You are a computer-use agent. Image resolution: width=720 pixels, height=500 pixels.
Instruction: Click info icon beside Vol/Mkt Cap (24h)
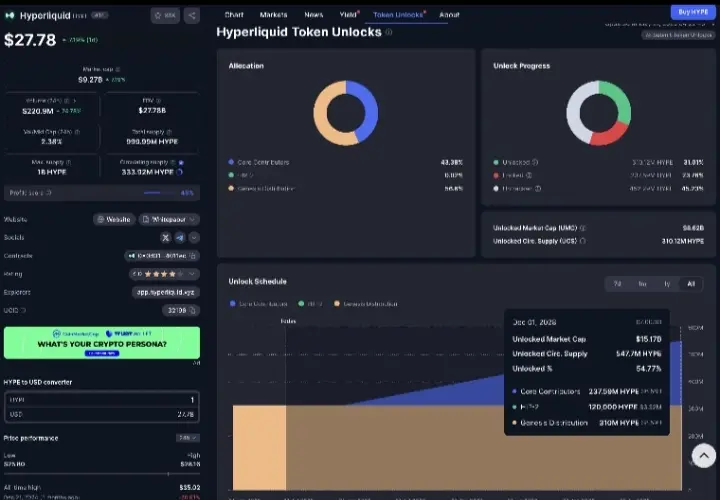coord(77,132)
